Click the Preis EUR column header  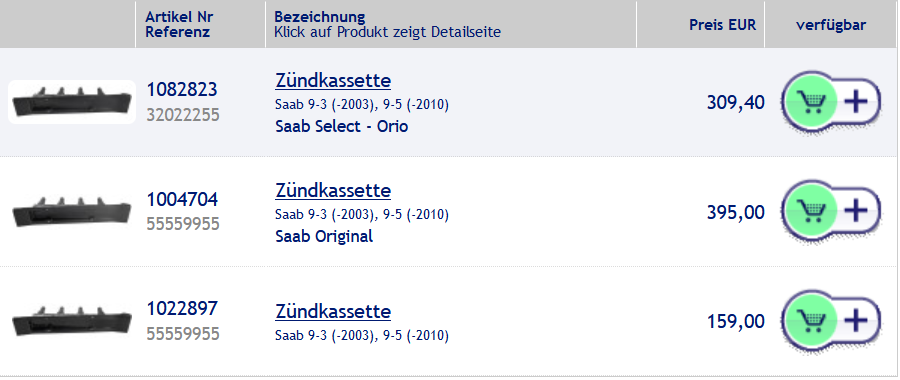[x=723, y=25]
